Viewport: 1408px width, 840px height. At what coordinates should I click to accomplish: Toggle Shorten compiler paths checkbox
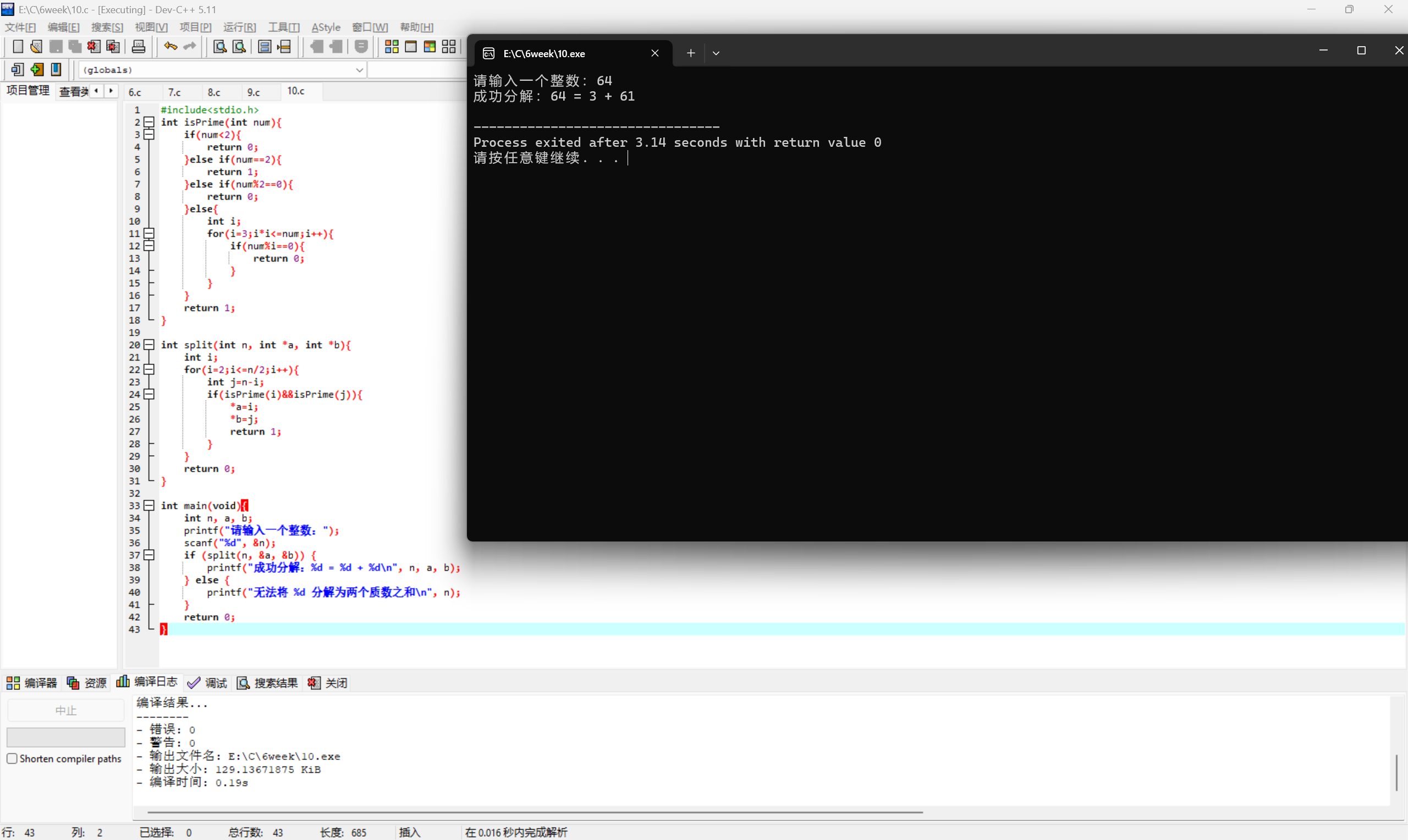pos(12,759)
